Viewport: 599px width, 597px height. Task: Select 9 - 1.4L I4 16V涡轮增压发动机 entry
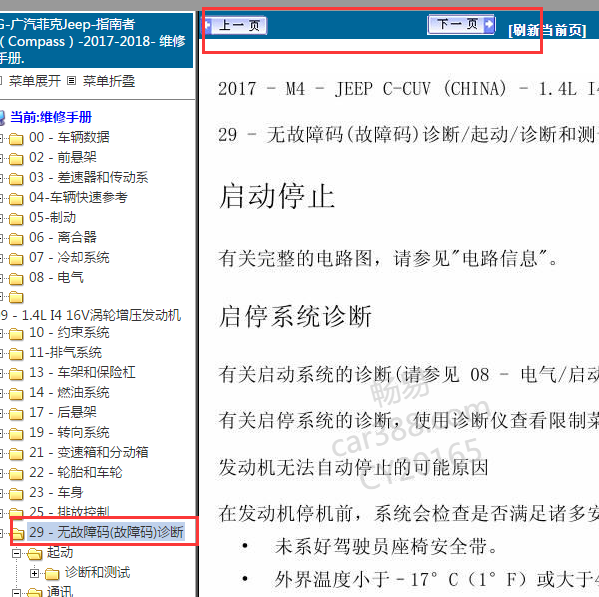(x=91, y=315)
